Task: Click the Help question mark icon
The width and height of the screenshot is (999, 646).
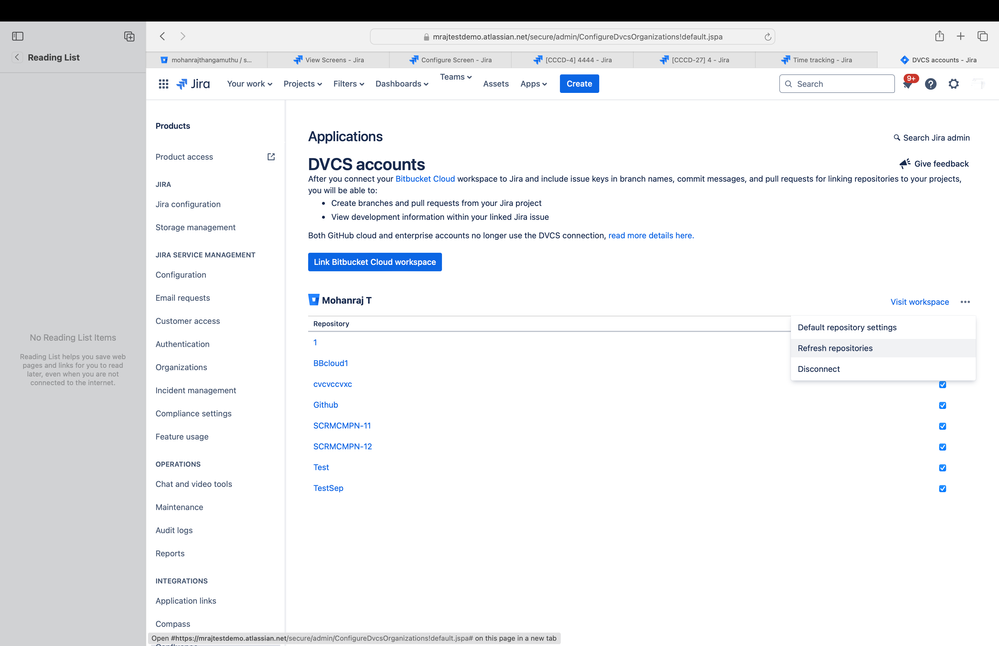Action: pyautogui.click(x=930, y=84)
